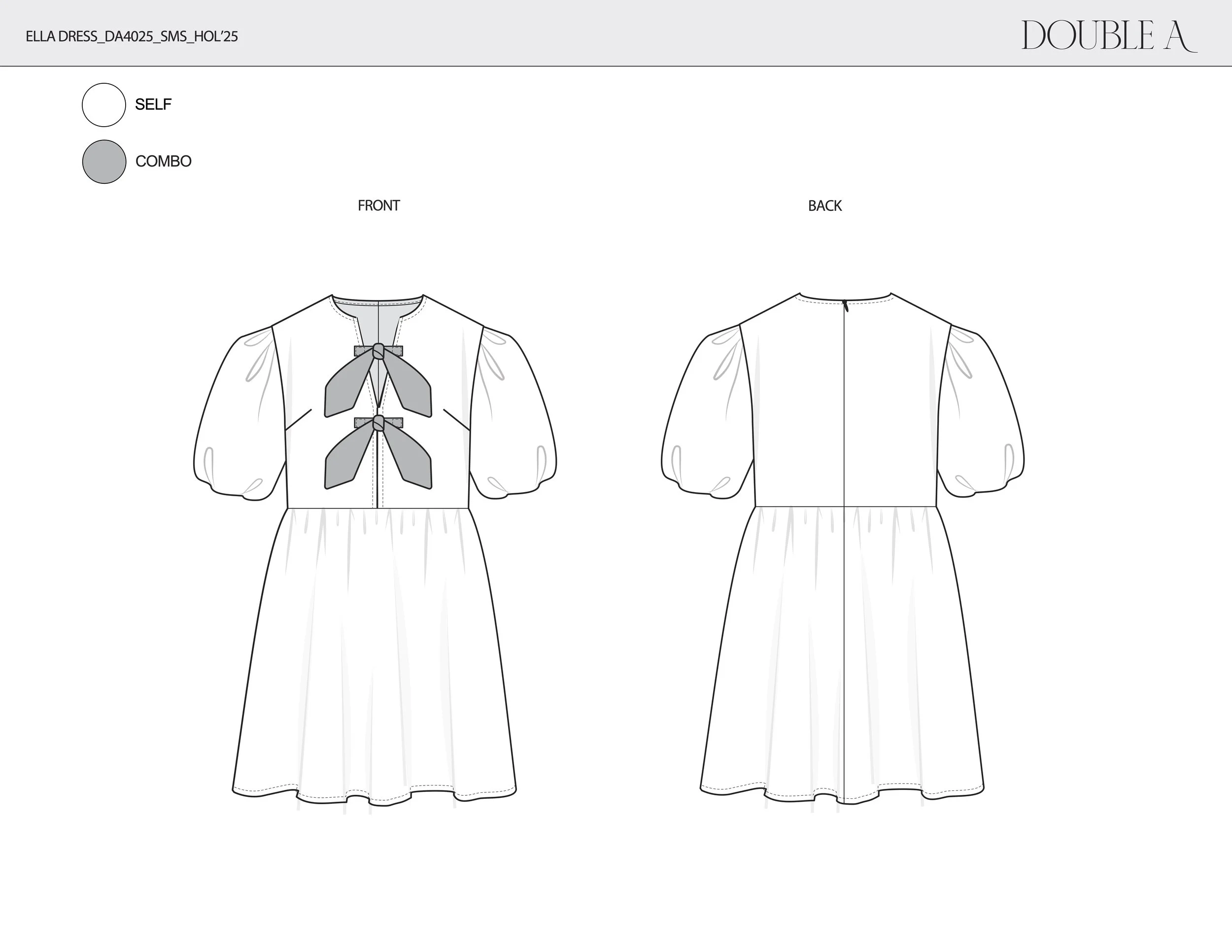Click the FRONT view label

click(378, 206)
